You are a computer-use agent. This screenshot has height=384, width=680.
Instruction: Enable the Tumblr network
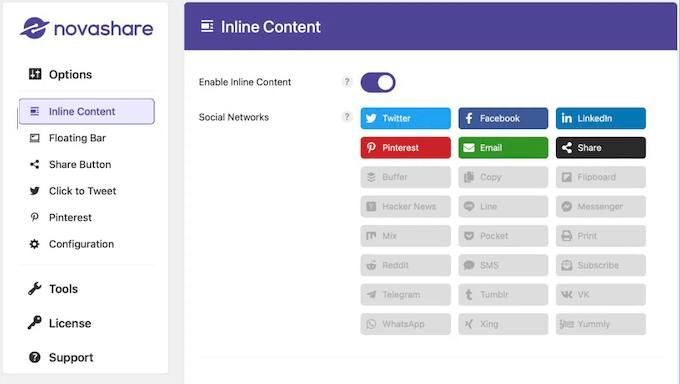[503, 295]
